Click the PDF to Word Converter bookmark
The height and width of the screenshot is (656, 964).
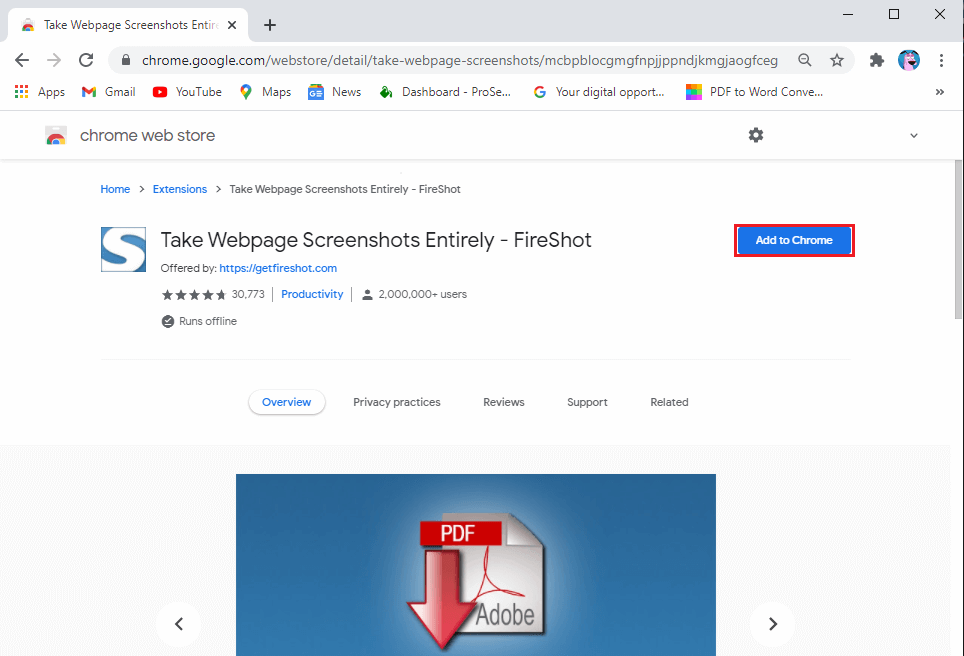pos(694,91)
